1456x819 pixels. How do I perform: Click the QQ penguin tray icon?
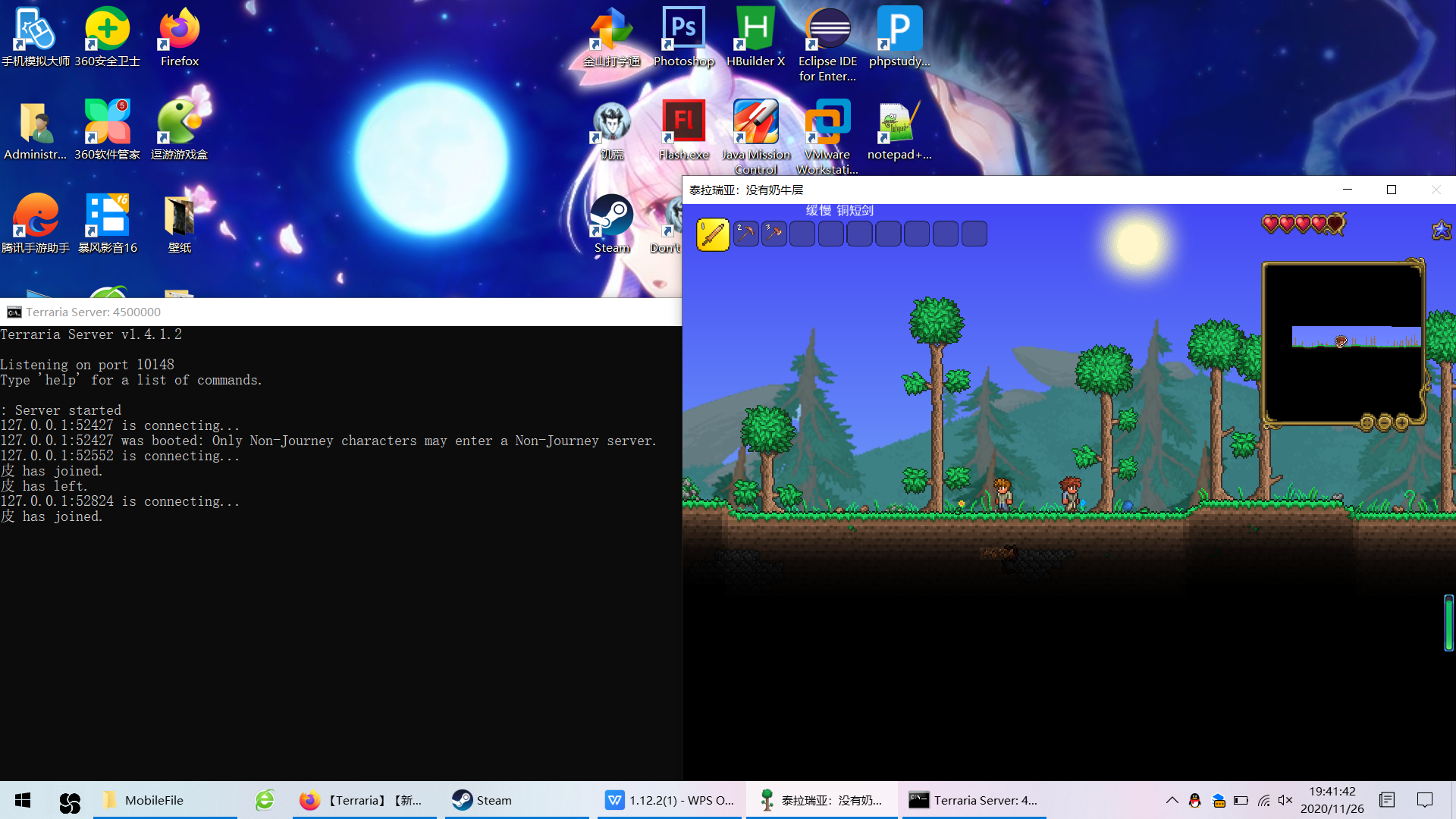[1195, 800]
